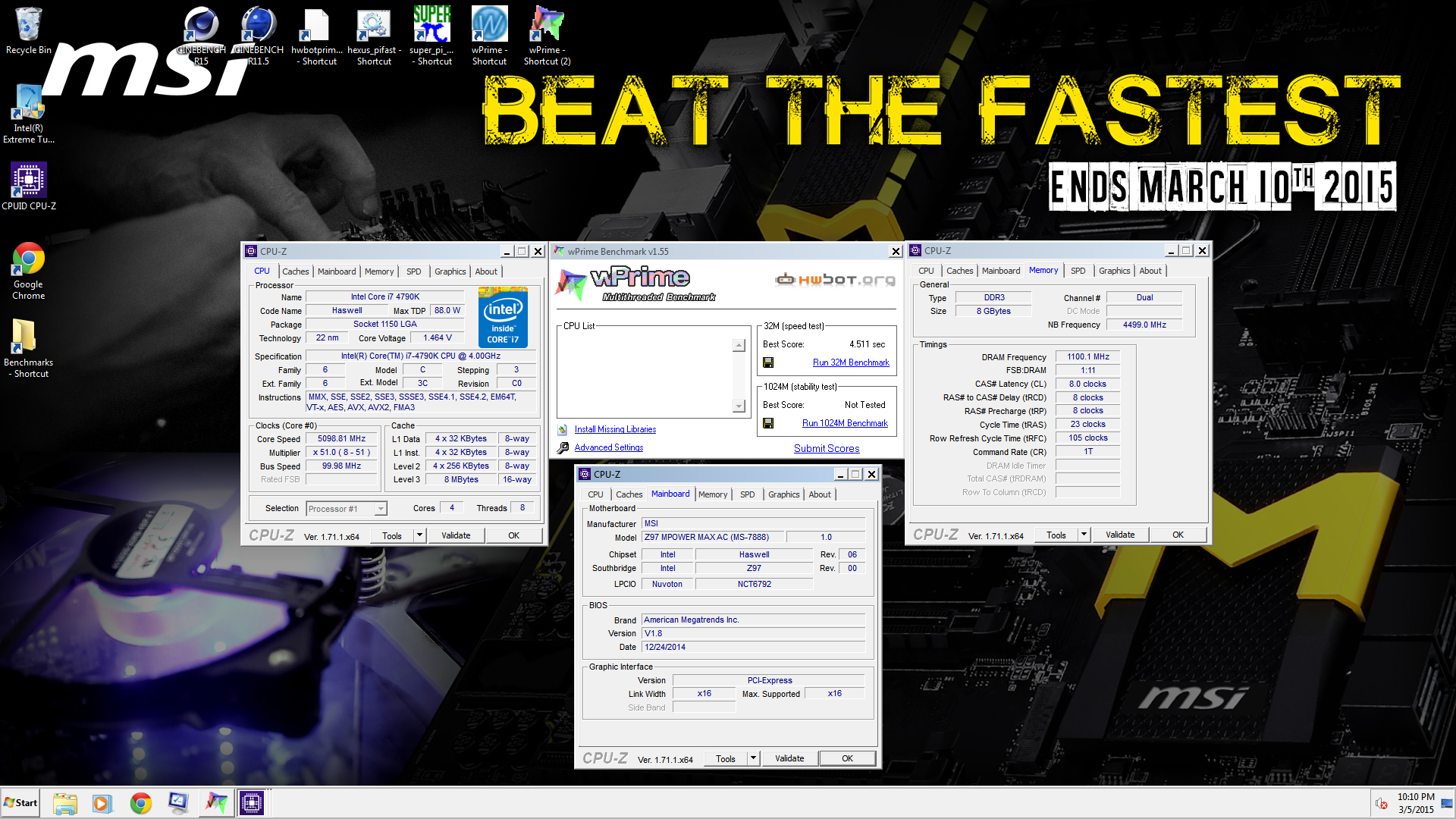This screenshot has width=1456, height=819.
Task: Switch to SPD tab in left CPU-Z
Action: click(413, 271)
